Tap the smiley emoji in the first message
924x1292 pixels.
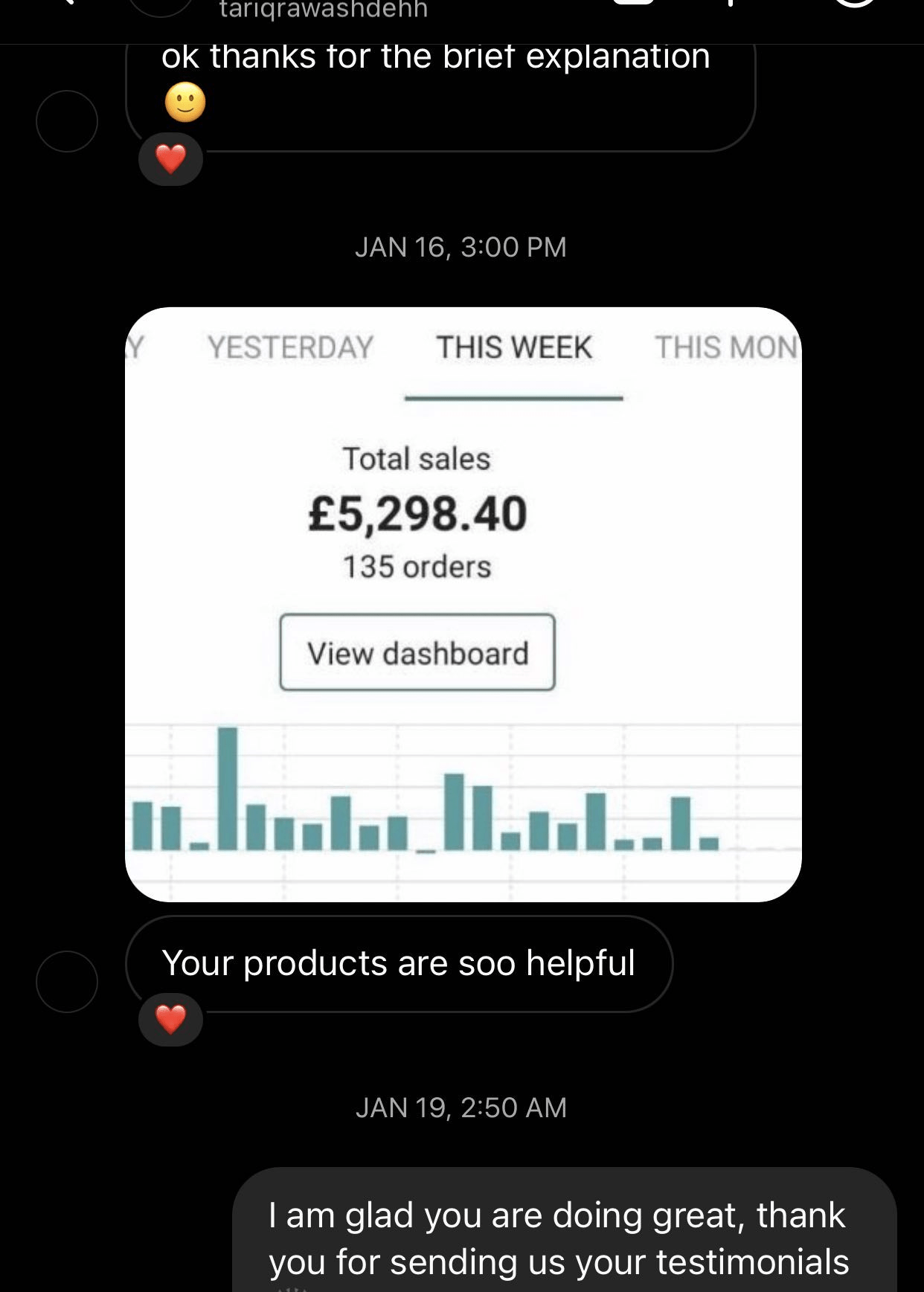point(185,102)
